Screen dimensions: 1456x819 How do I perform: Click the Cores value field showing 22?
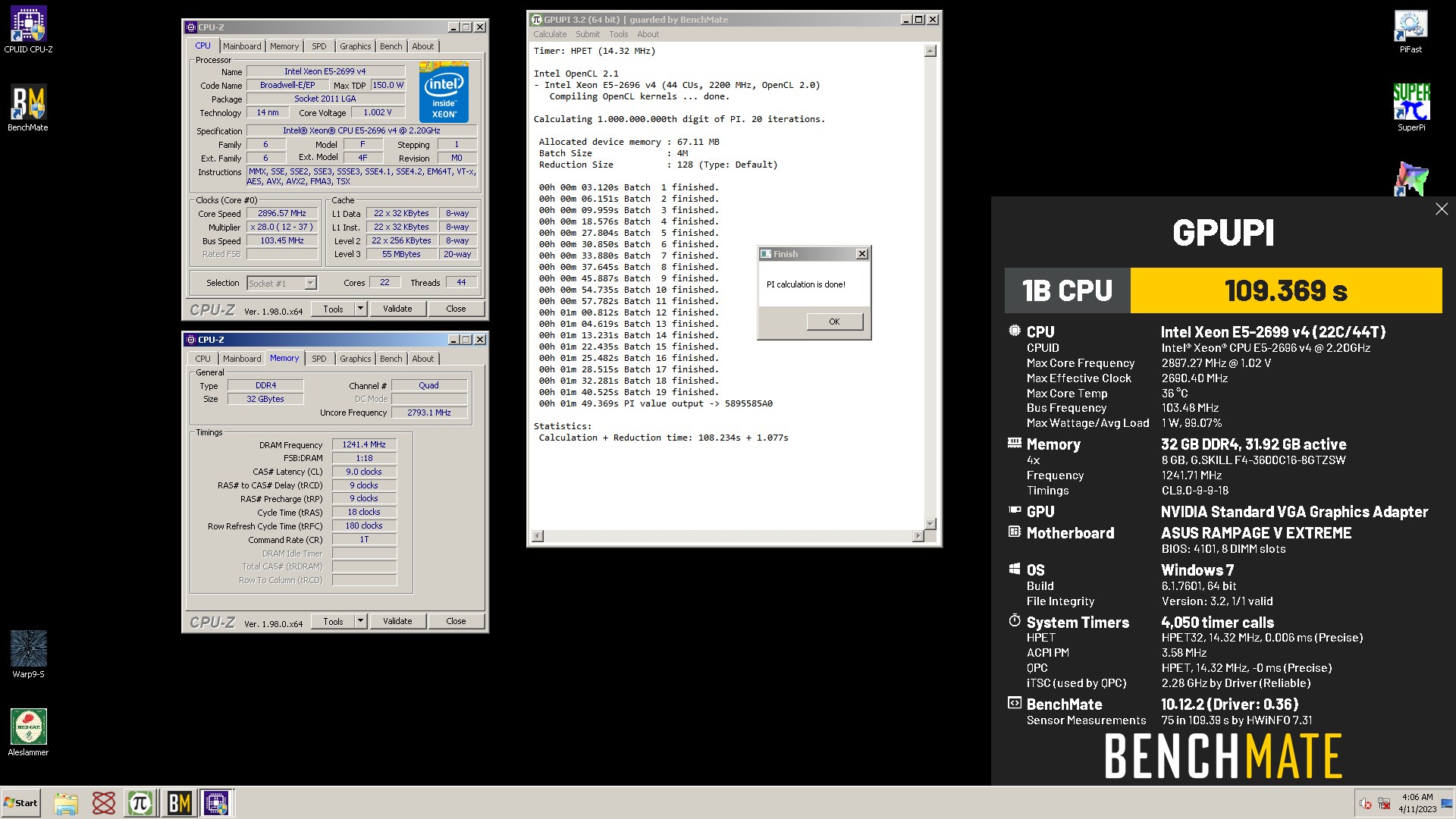pyautogui.click(x=384, y=283)
